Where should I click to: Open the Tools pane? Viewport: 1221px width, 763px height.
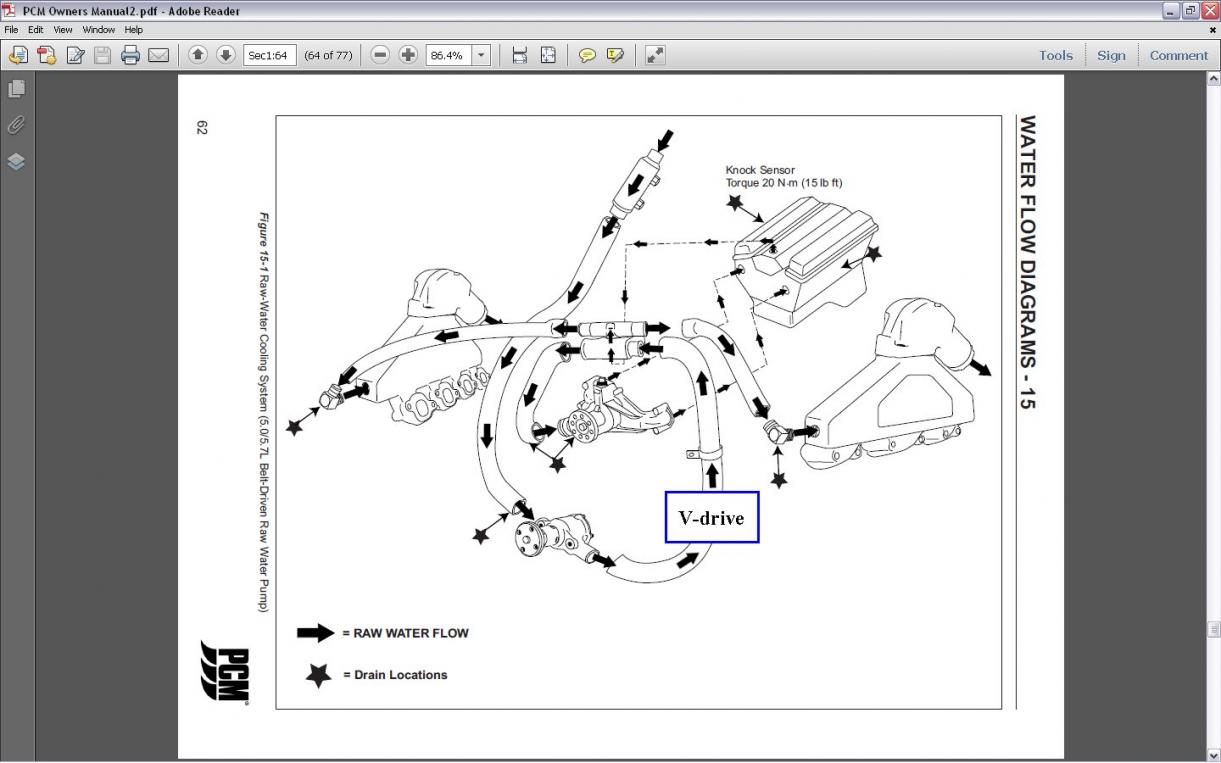(1055, 55)
